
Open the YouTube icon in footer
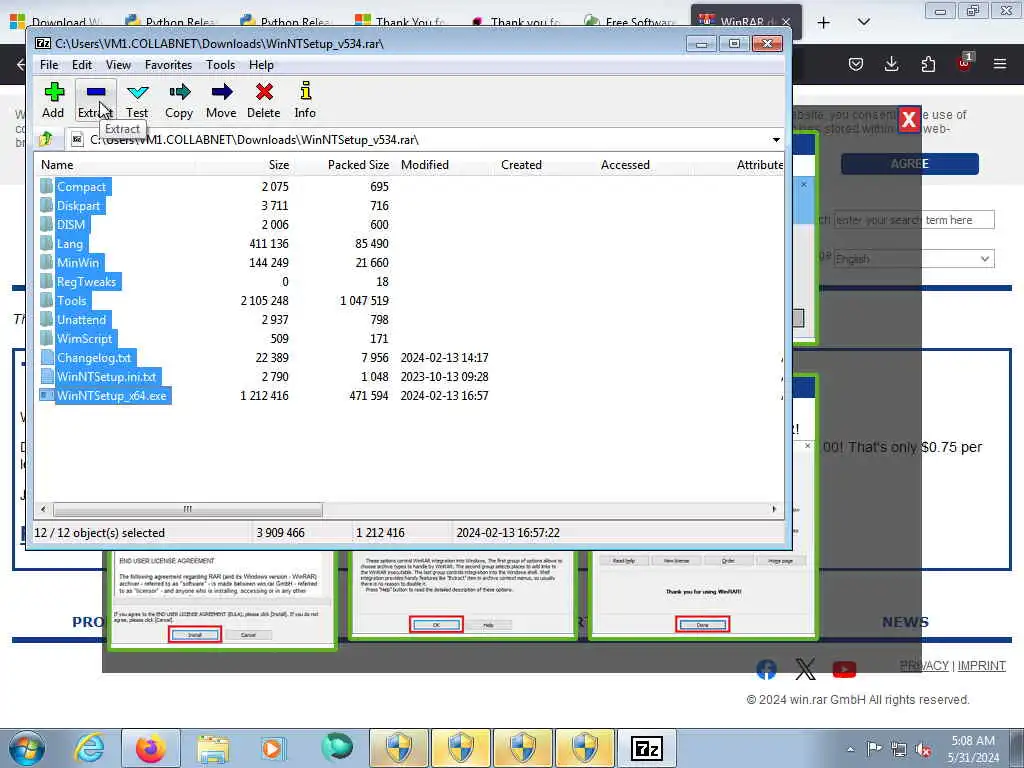[844, 669]
